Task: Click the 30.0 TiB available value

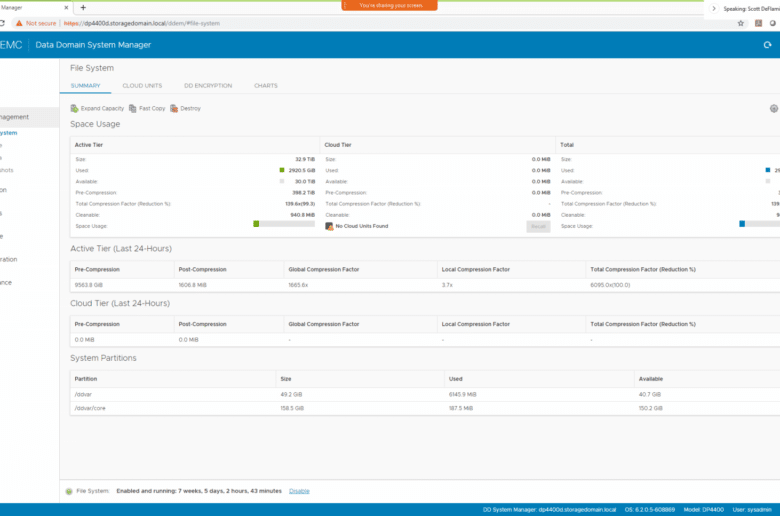Action: [x=305, y=182]
